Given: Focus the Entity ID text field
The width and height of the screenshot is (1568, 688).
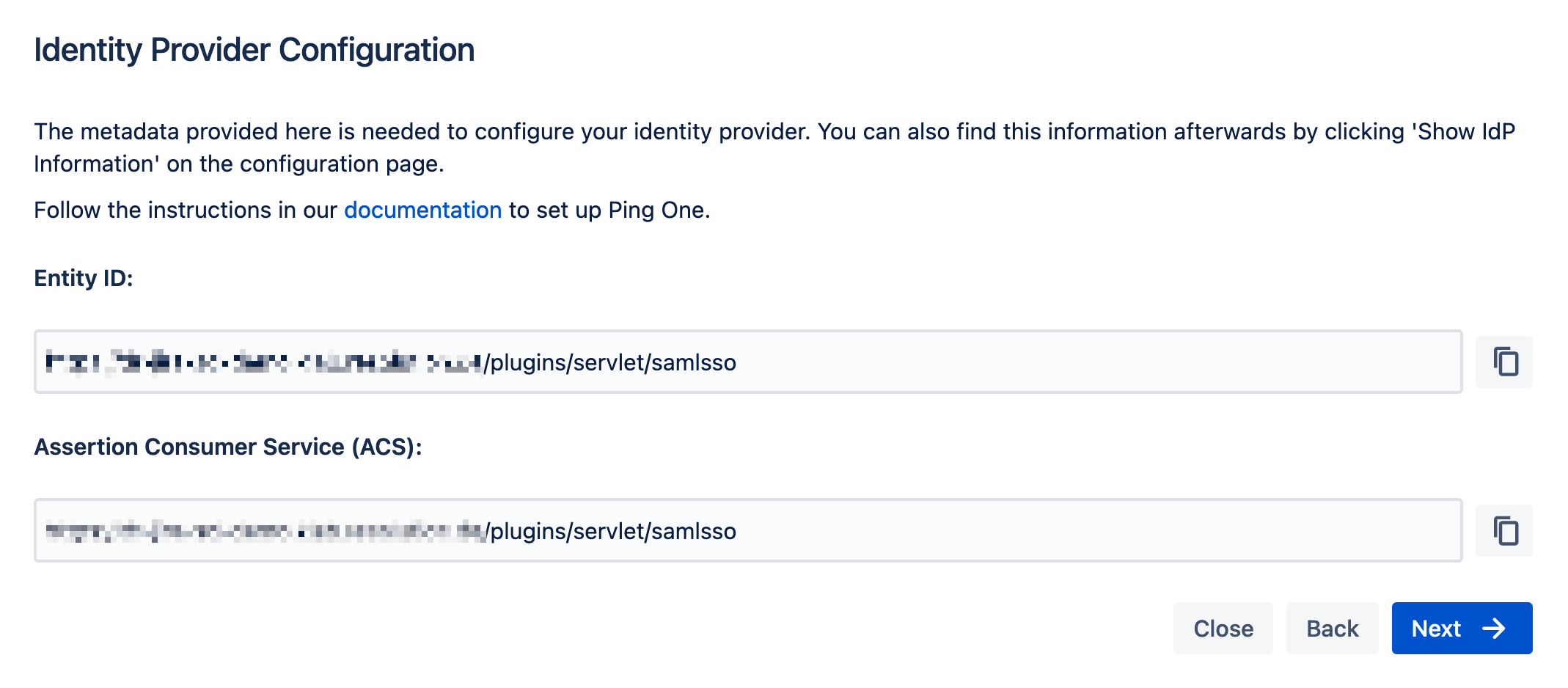Looking at the screenshot, I should [x=748, y=362].
